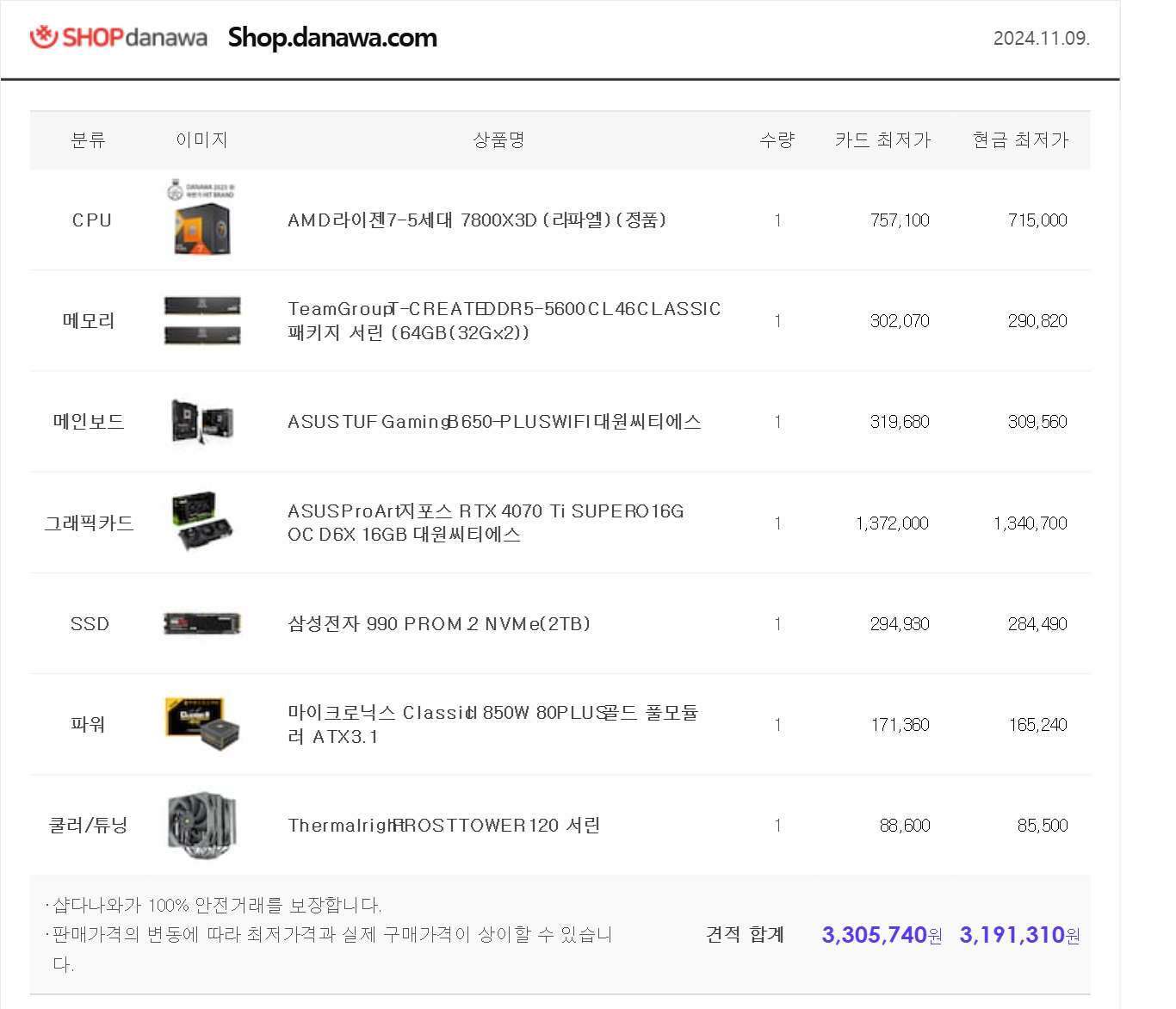Click graphics card price 1,372,000
Screen dimensions: 1176x1009
tap(892, 523)
